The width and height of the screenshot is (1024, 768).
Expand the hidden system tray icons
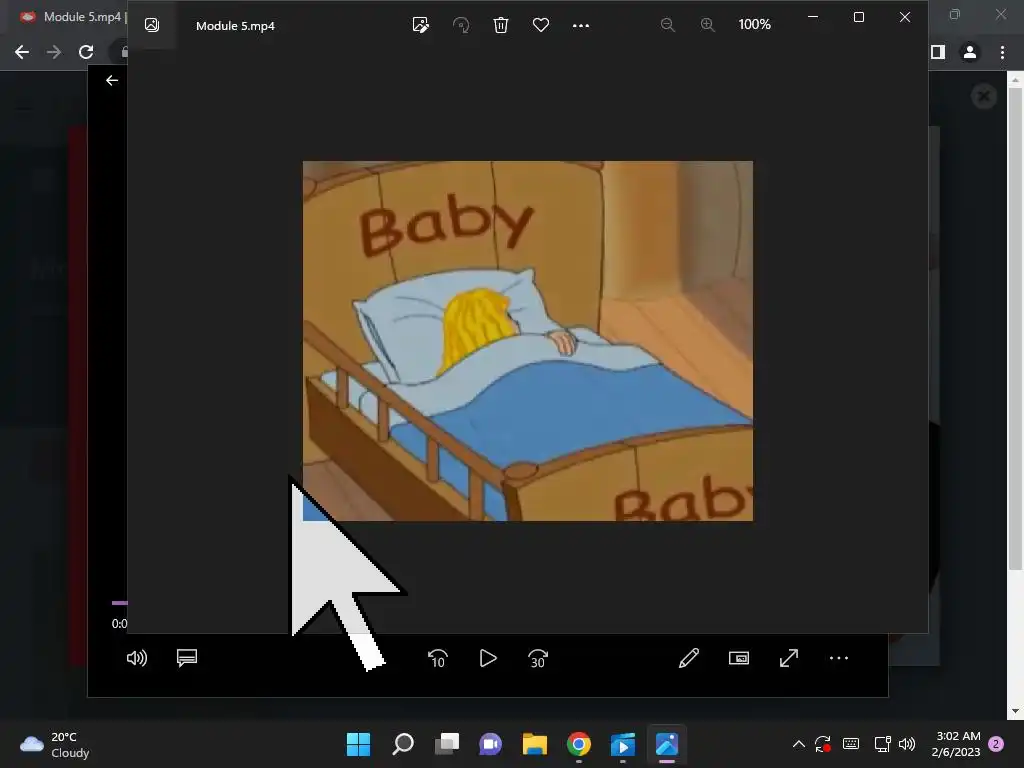[799, 744]
